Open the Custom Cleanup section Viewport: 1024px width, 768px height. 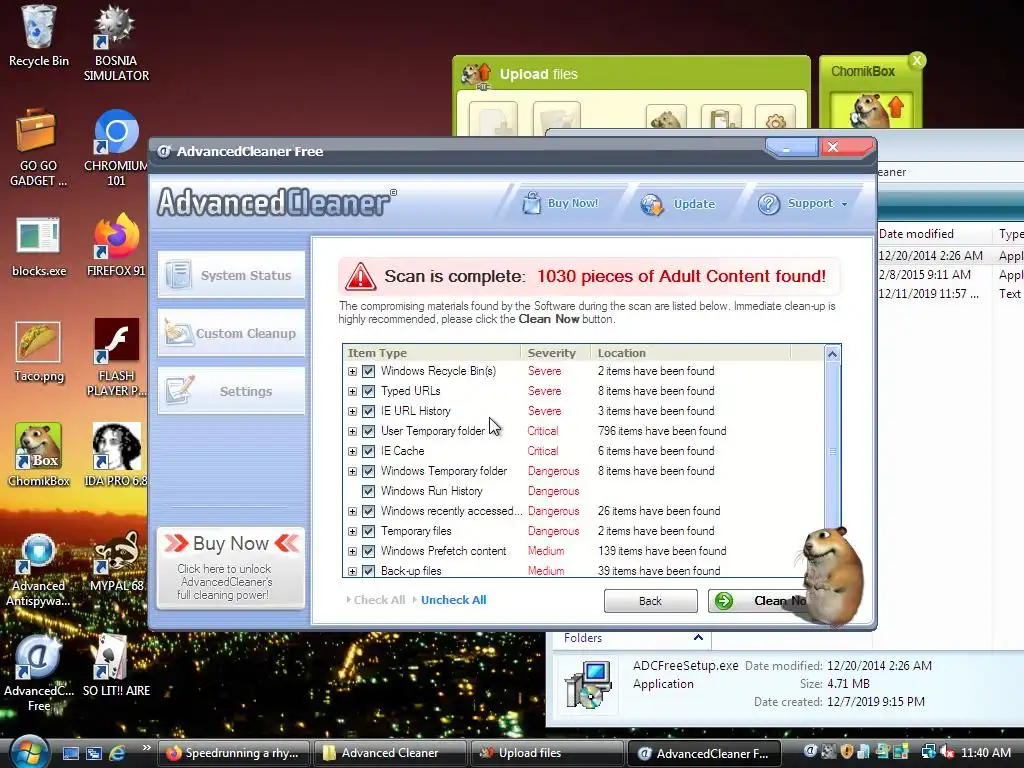click(x=231, y=333)
